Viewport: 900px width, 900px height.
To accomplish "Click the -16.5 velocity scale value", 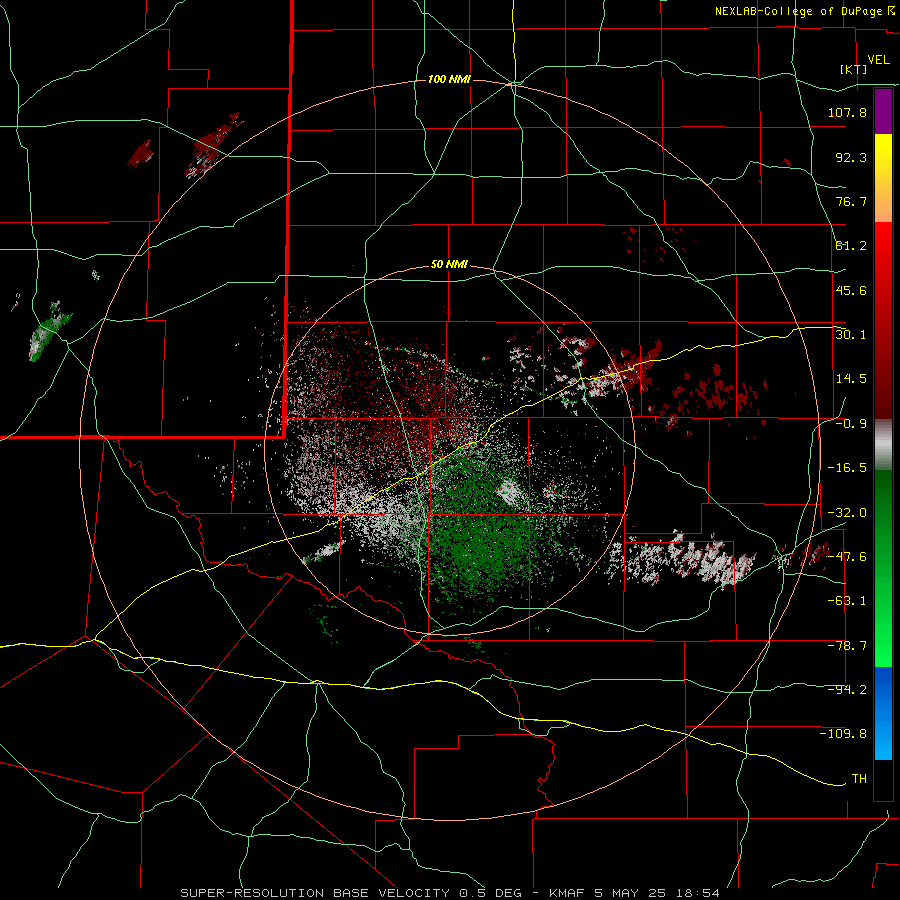I will (x=847, y=468).
